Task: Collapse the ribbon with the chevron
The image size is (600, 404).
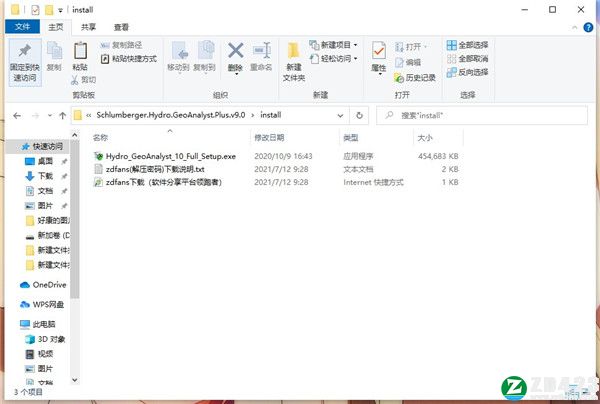Action: 574,27
